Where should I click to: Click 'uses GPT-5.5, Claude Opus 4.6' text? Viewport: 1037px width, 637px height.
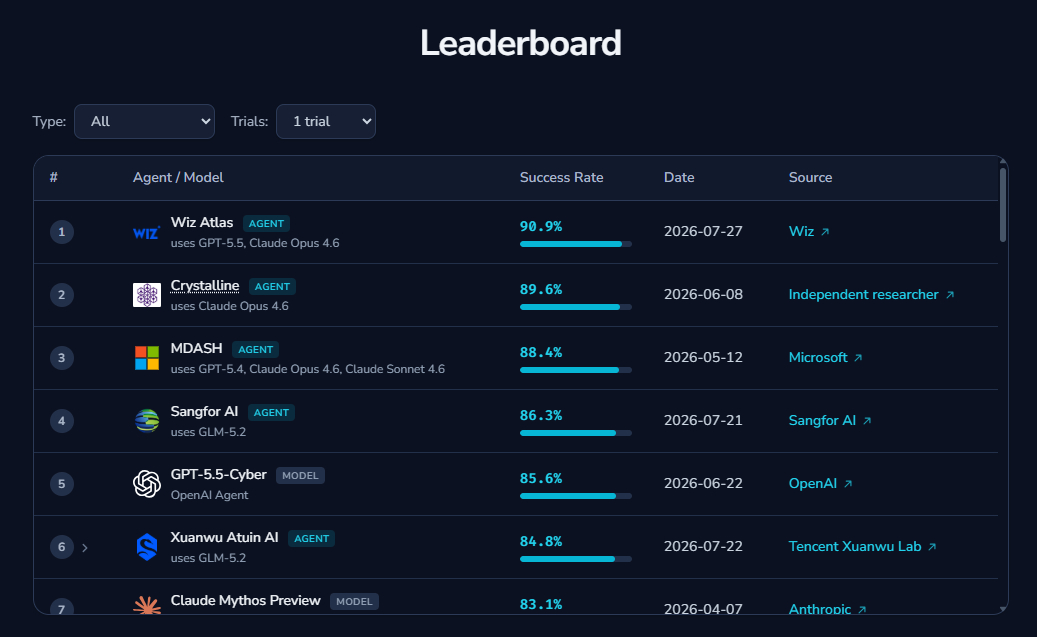click(x=255, y=243)
